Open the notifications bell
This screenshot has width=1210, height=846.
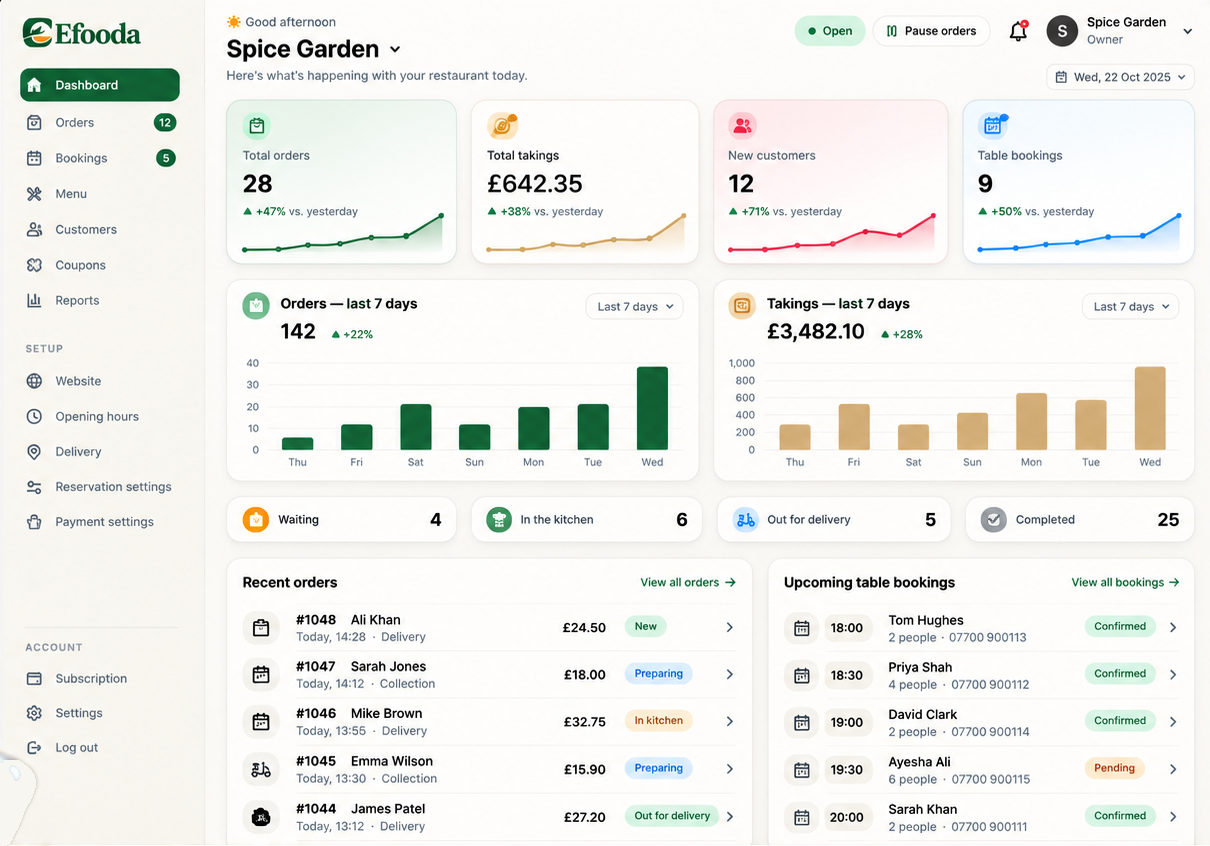[1018, 31]
